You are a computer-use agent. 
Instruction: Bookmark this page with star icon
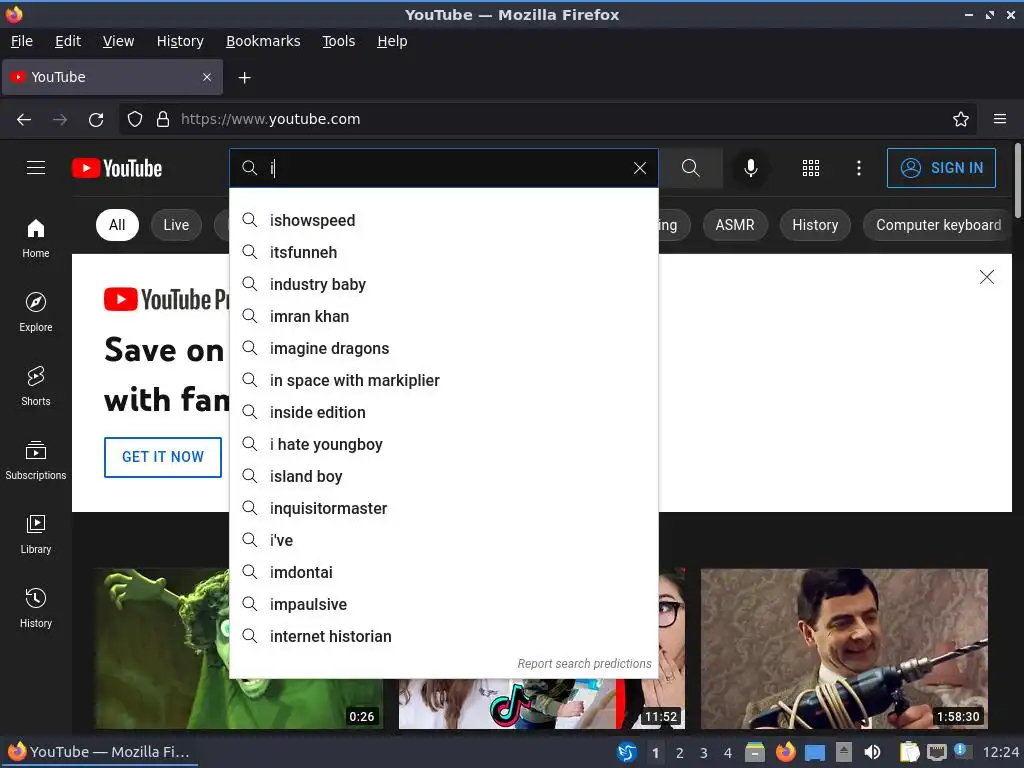961,119
